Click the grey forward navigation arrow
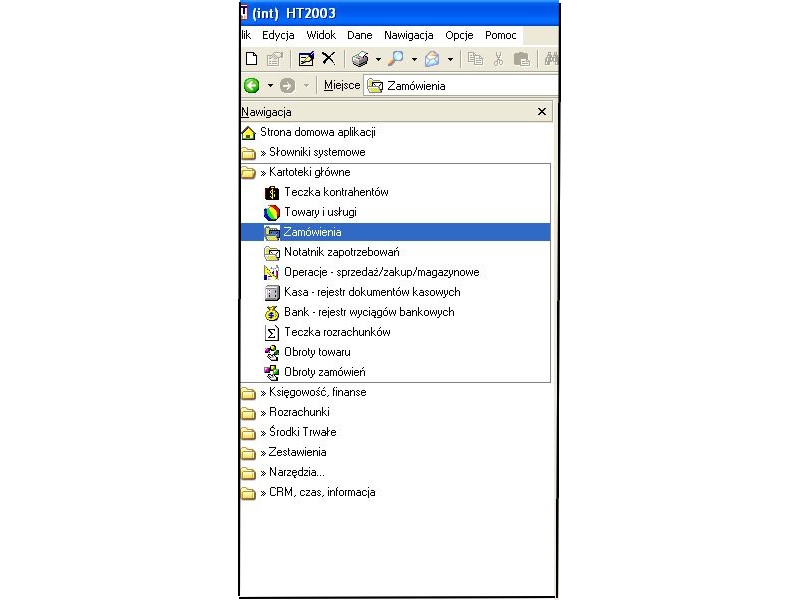This screenshot has width=800, height=600. coord(288,85)
